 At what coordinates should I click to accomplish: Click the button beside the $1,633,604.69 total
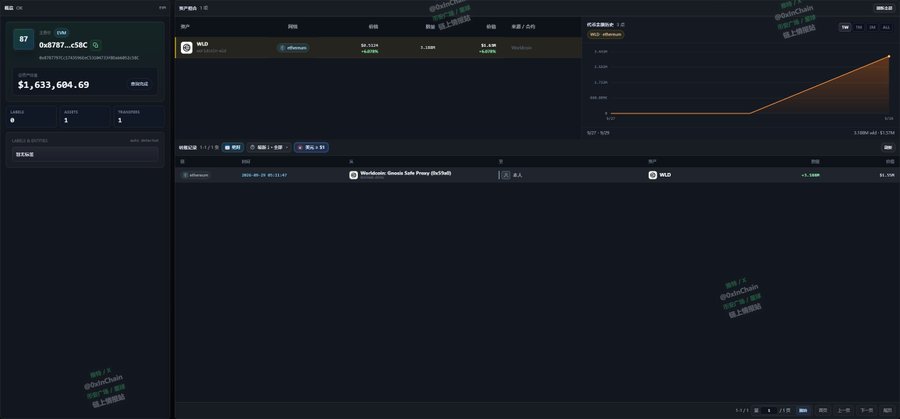click(139, 84)
